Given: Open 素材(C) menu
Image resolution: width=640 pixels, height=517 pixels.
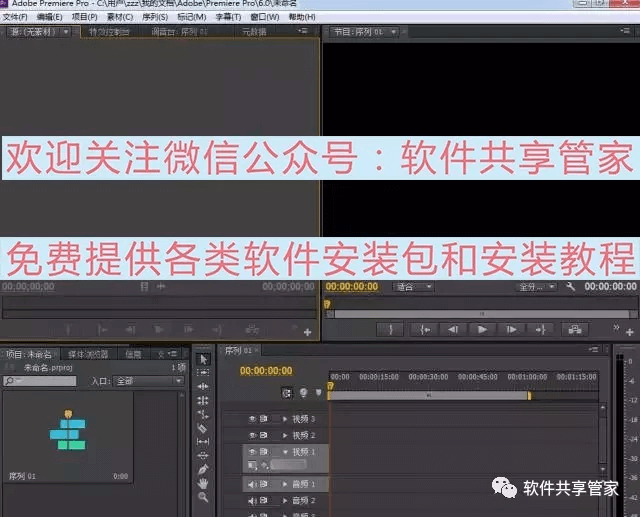Looking at the screenshot, I should (120, 17).
